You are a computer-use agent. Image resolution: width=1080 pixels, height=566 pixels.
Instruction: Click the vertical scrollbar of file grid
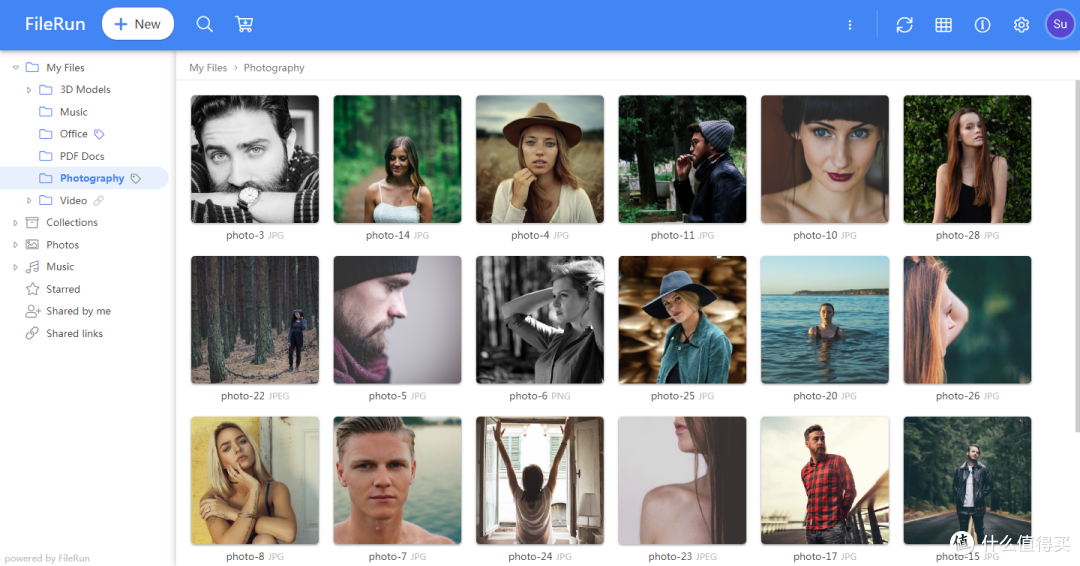(1077, 256)
